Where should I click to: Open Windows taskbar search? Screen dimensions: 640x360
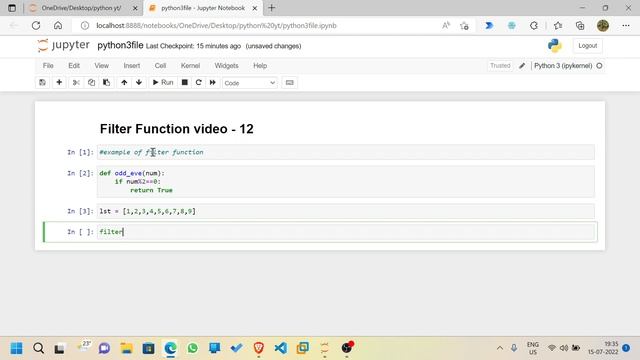pyautogui.click(x=38, y=348)
